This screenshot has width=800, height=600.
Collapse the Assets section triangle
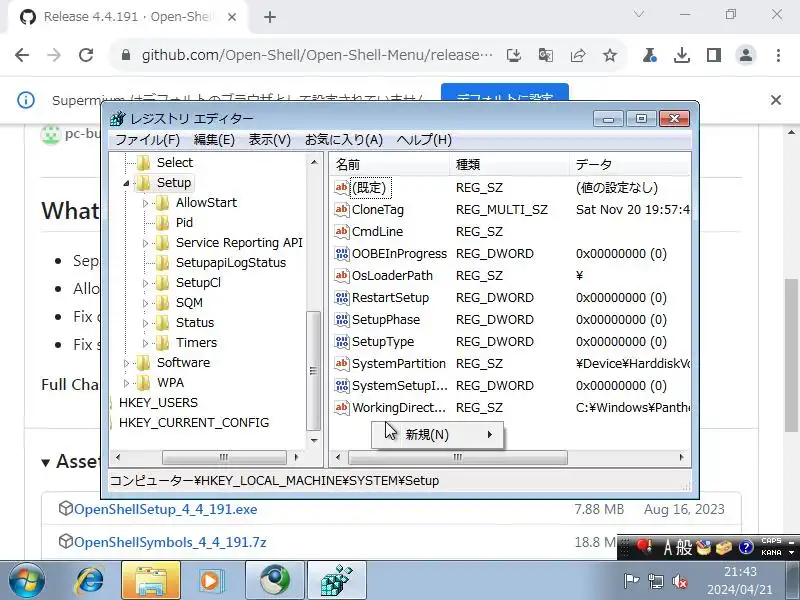pyautogui.click(x=46, y=462)
